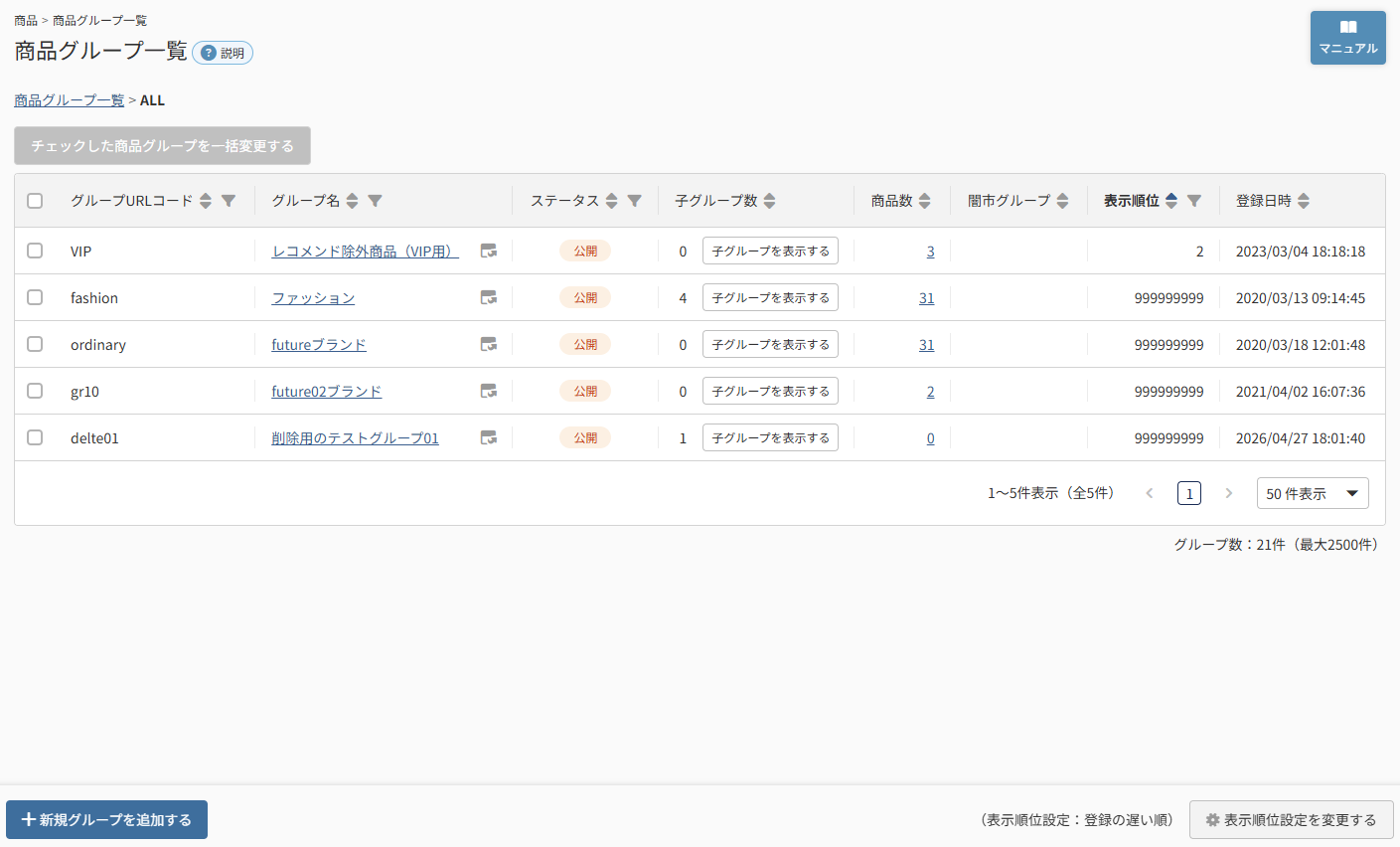This screenshot has width=1400, height=847.
Task: Expand child groups of the delte01 row
Action: (770, 438)
